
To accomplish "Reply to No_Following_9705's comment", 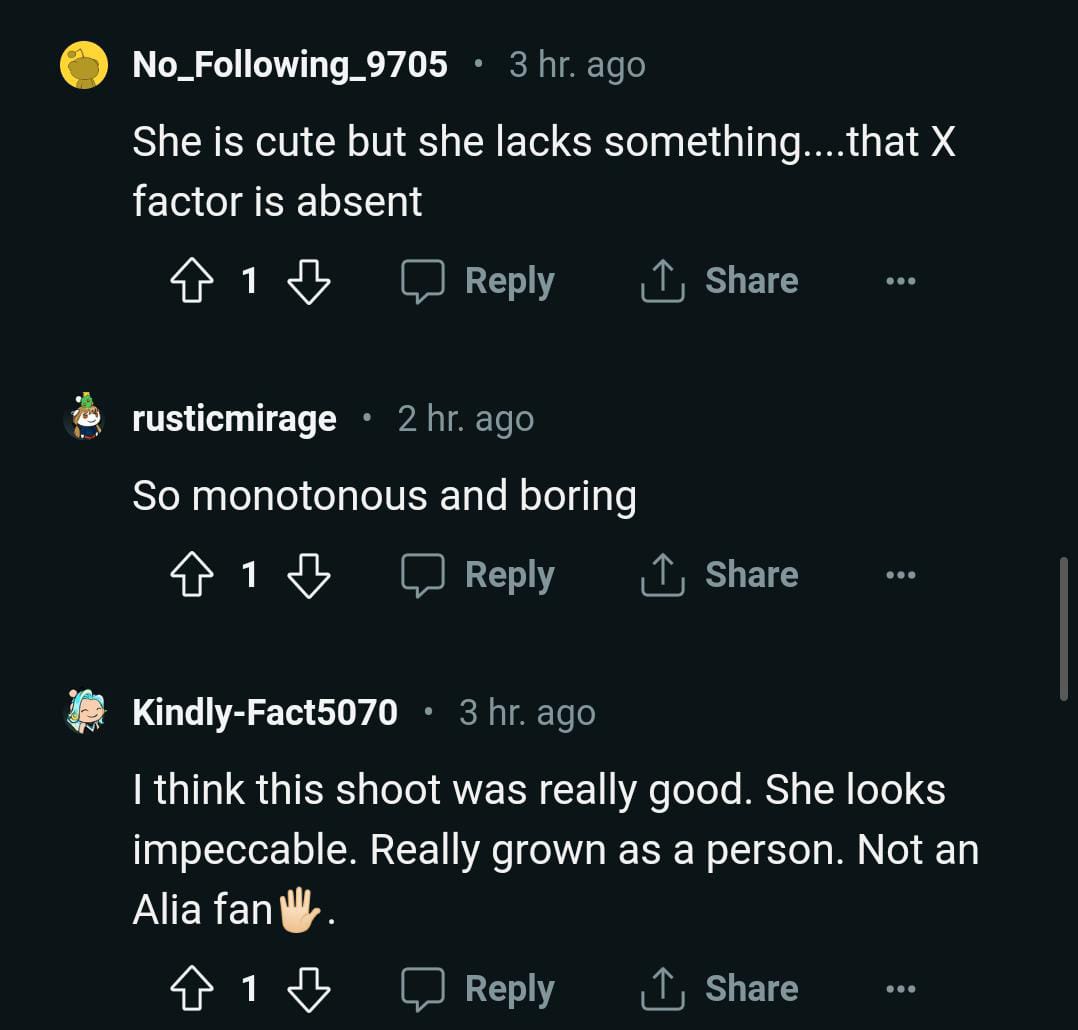I will coord(478,282).
